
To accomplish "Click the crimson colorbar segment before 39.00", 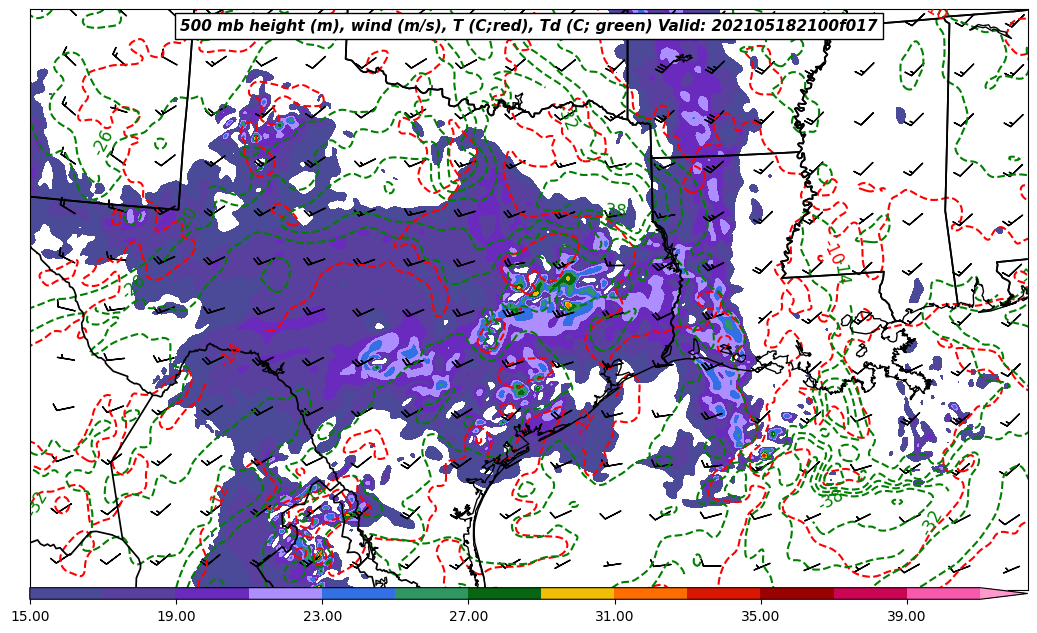I will tap(869, 593).
